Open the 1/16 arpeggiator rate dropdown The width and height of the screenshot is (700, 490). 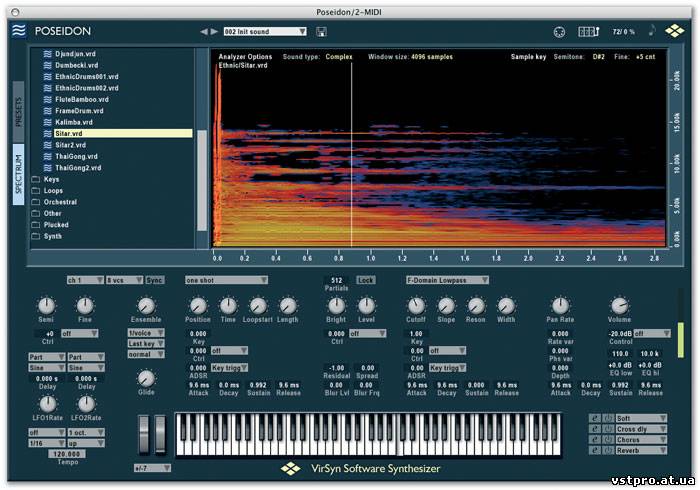(x=47, y=443)
